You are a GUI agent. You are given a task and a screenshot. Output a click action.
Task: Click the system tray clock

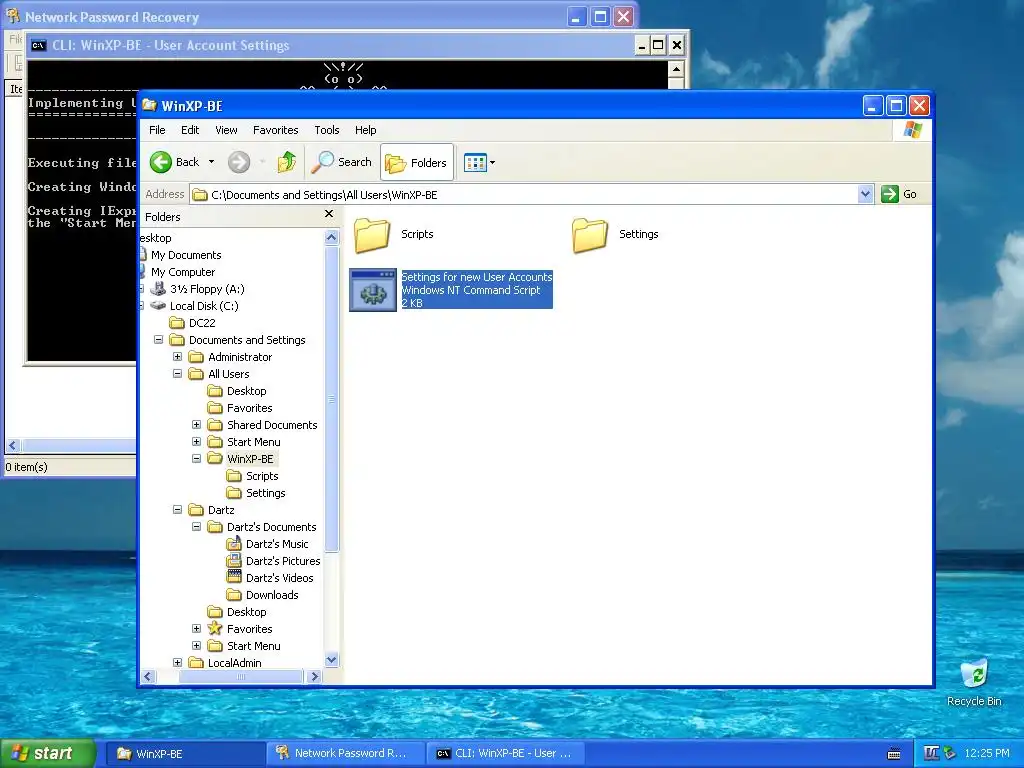(x=987, y=754)
